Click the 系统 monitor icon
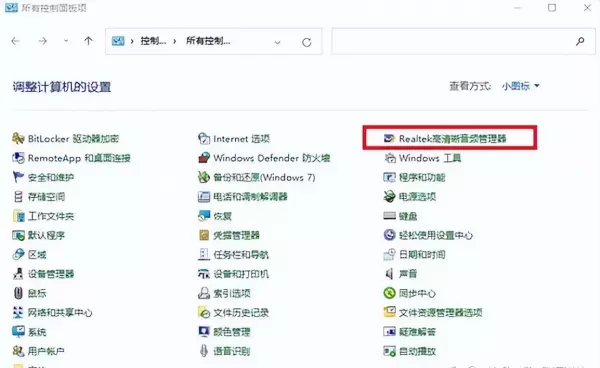The image size is (600, 368). click(x=18, y=332)
